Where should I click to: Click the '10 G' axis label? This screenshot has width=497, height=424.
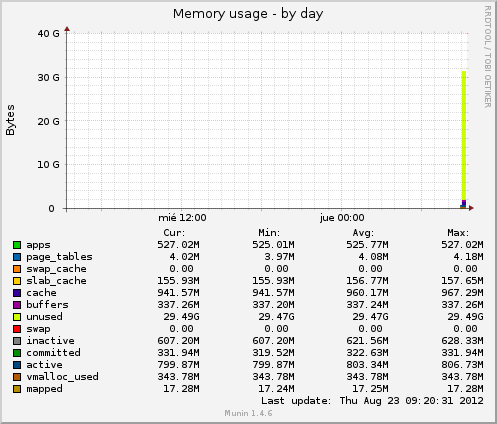pyautogui.click(x=48, y=165)
